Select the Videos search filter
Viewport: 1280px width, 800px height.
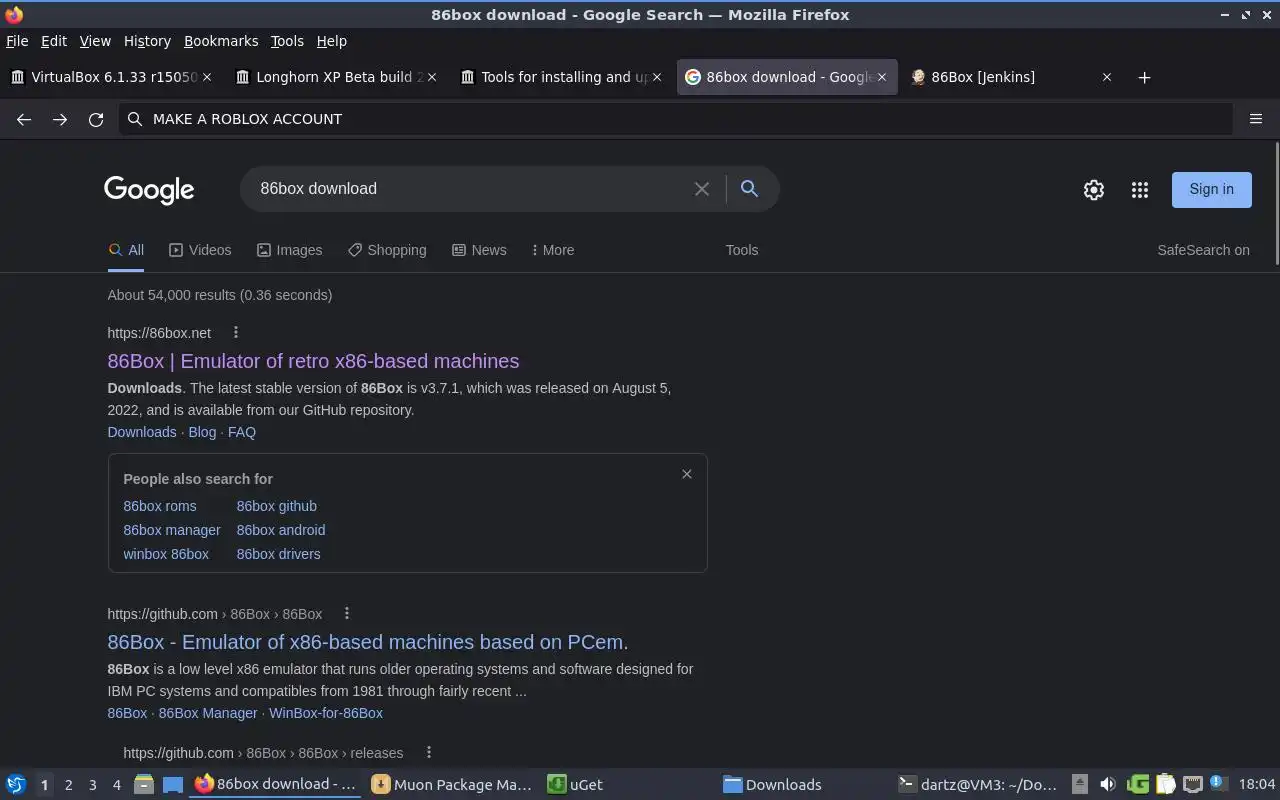coord(200,250)
